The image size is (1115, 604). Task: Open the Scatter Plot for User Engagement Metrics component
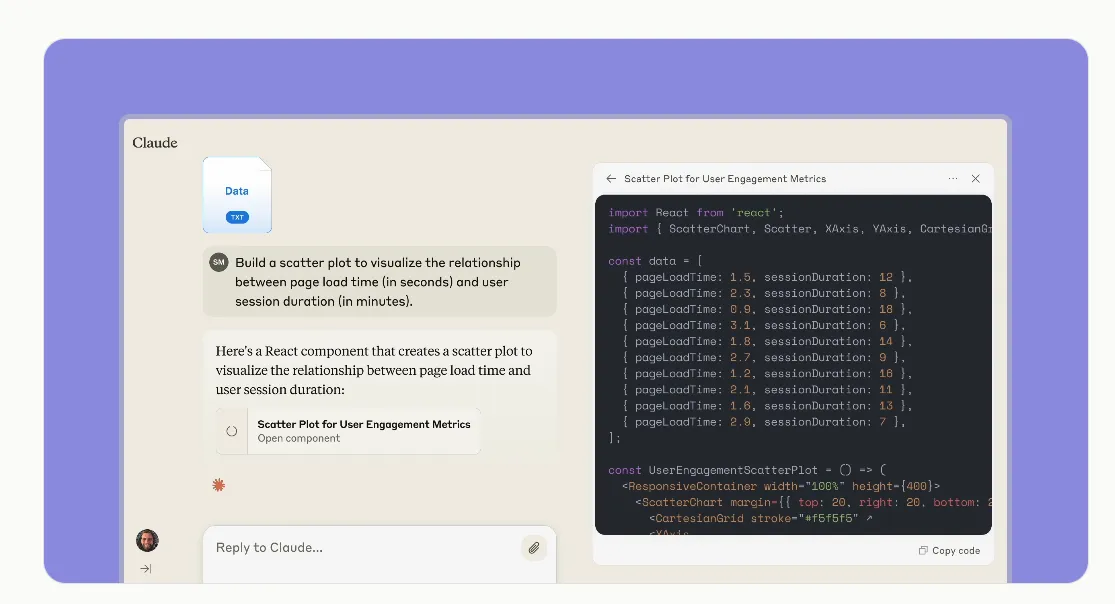pyautogui.click(x=348, y=431)
